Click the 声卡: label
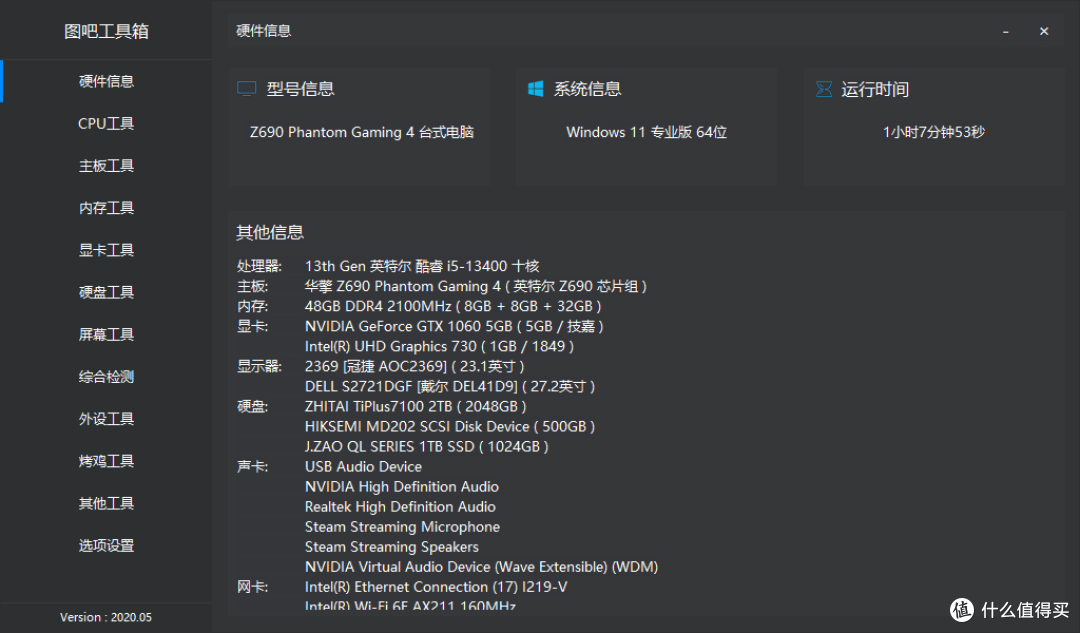 (252, 466)
